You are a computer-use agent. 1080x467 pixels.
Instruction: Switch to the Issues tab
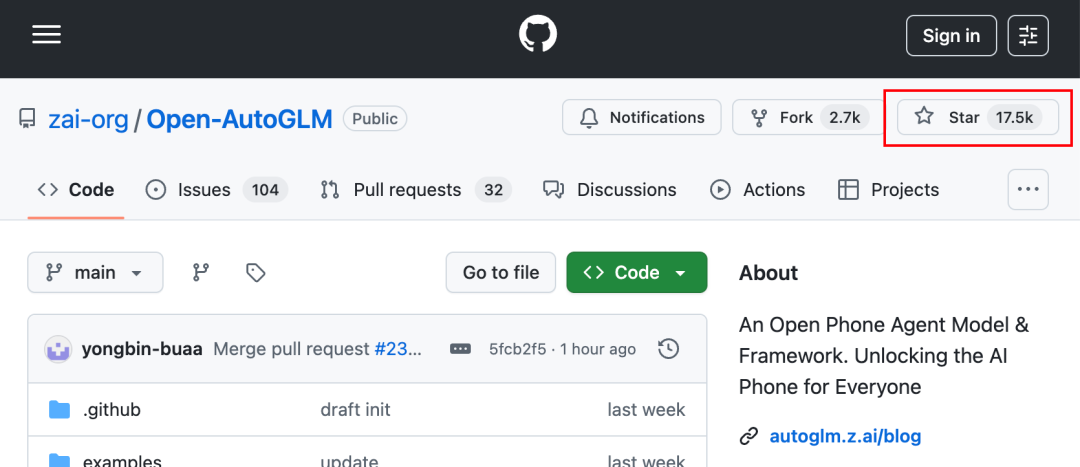tap(216, 189)
